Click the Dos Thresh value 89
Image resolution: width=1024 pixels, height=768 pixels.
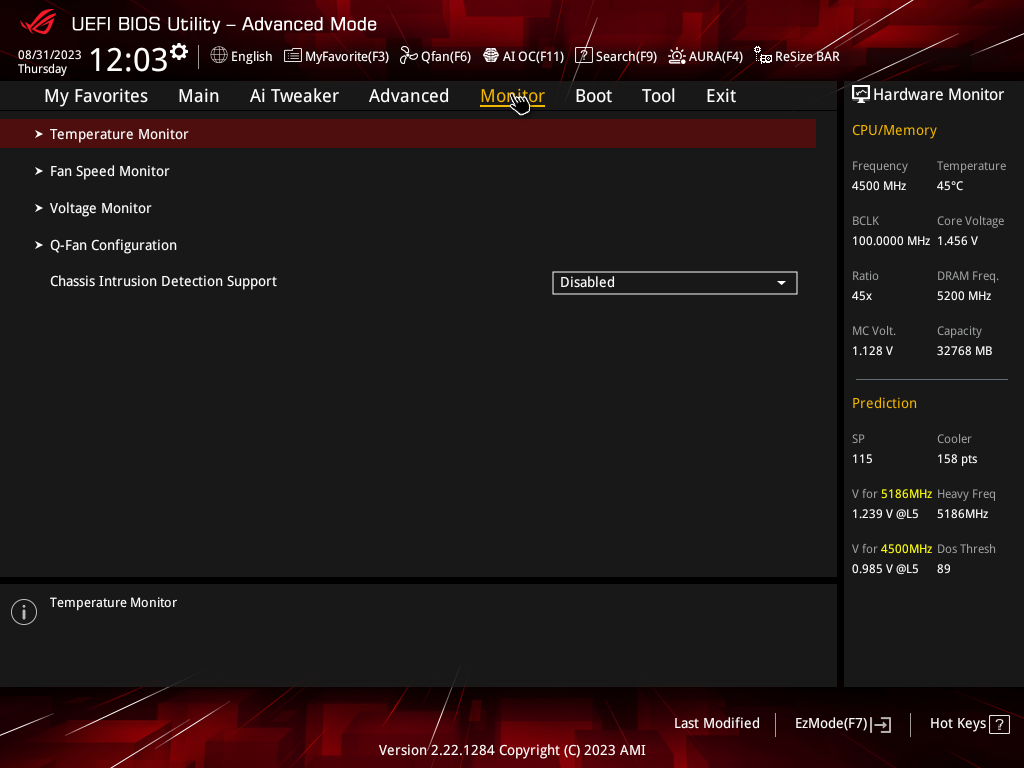click(x=944, y=569)
